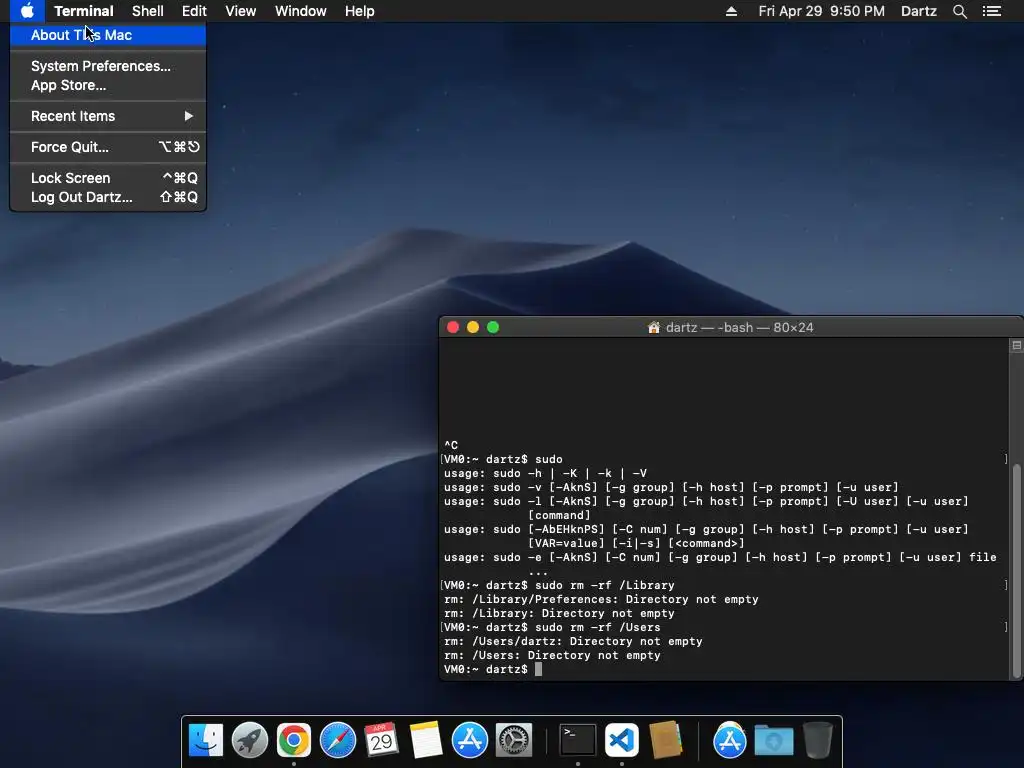Open Spotlight search magnifier icon
1024x768 pixels.
959,11
